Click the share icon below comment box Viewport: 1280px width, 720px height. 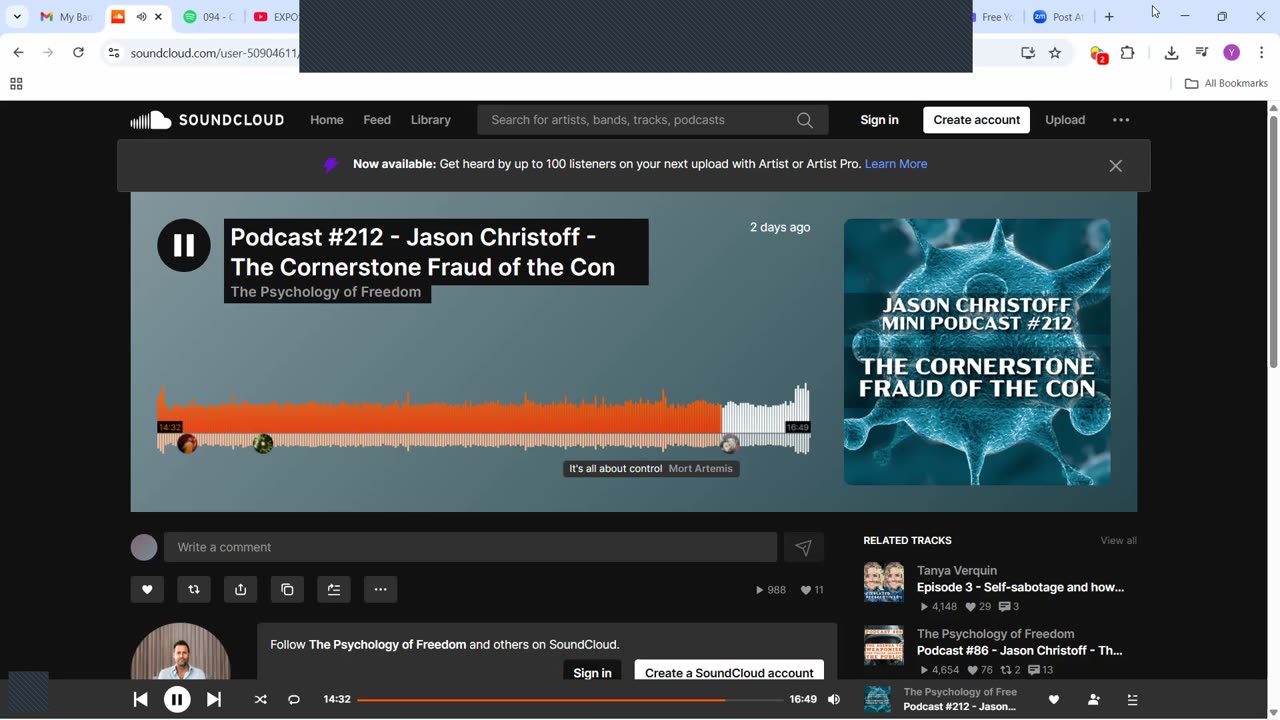pos(241,590)
